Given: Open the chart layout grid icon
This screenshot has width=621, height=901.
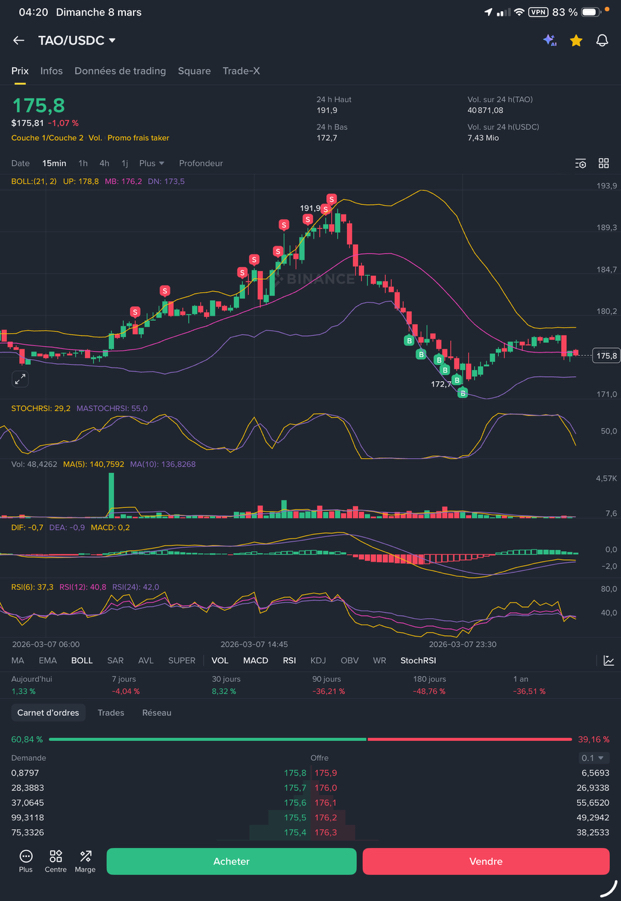Looking at the screenshot, I should (x=604, y=163).
